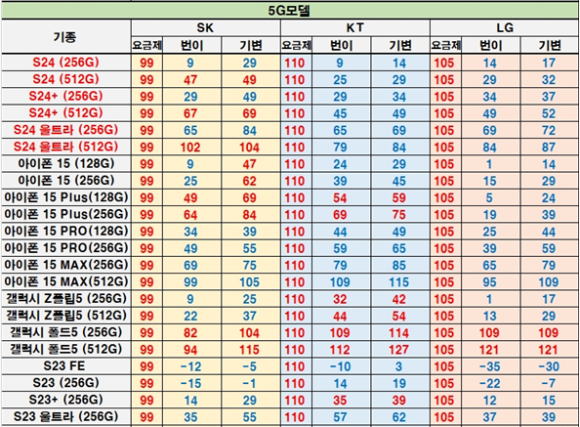
Task: Click the S23 FE model cell
Action: 66,366
